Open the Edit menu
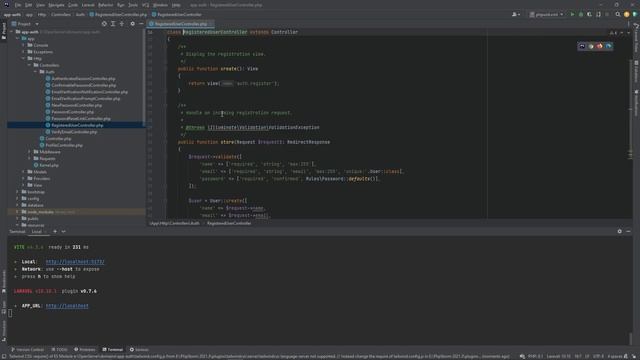 [28, 5]
